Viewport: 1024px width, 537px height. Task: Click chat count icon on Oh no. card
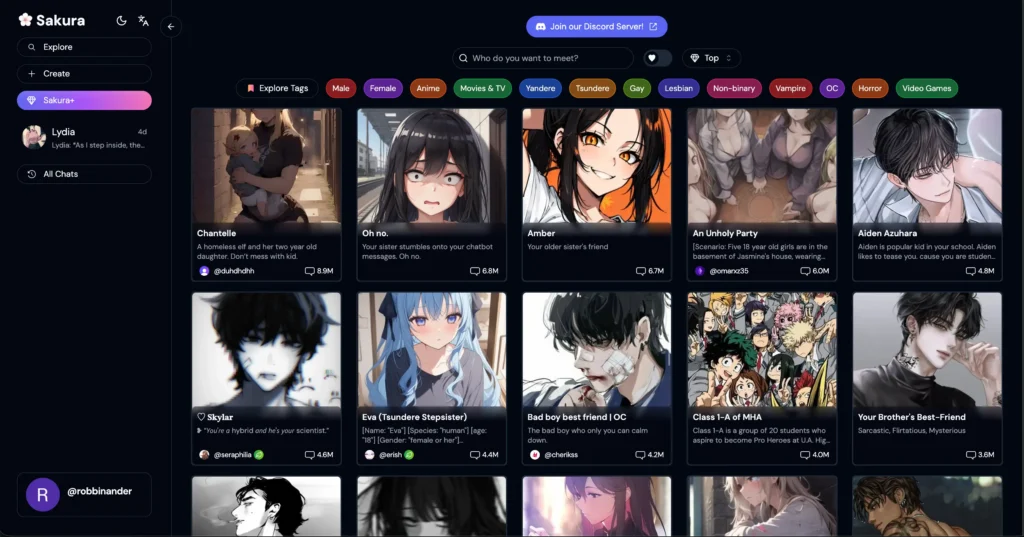[x=475, y=270]
